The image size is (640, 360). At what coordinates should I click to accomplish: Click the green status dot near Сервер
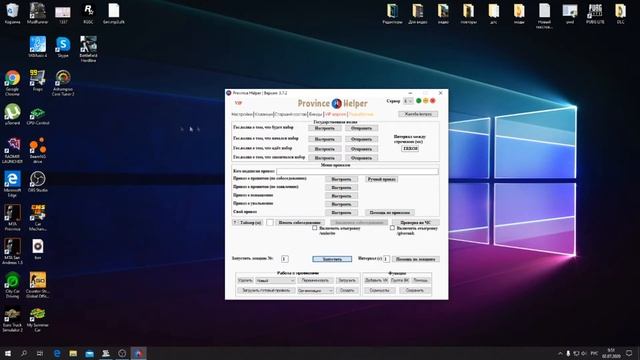[418, 101]
